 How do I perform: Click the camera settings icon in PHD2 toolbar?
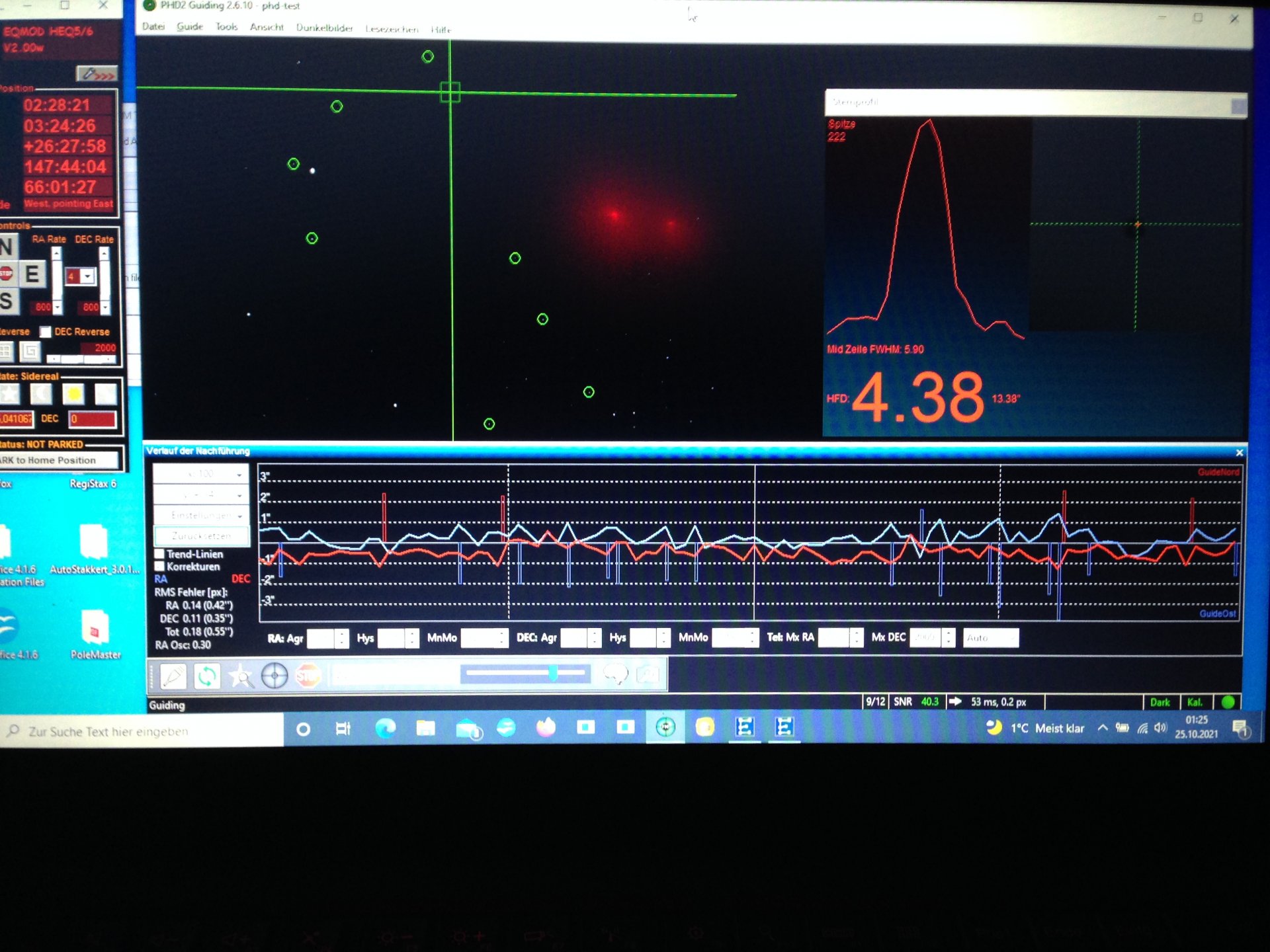(648, 675)
